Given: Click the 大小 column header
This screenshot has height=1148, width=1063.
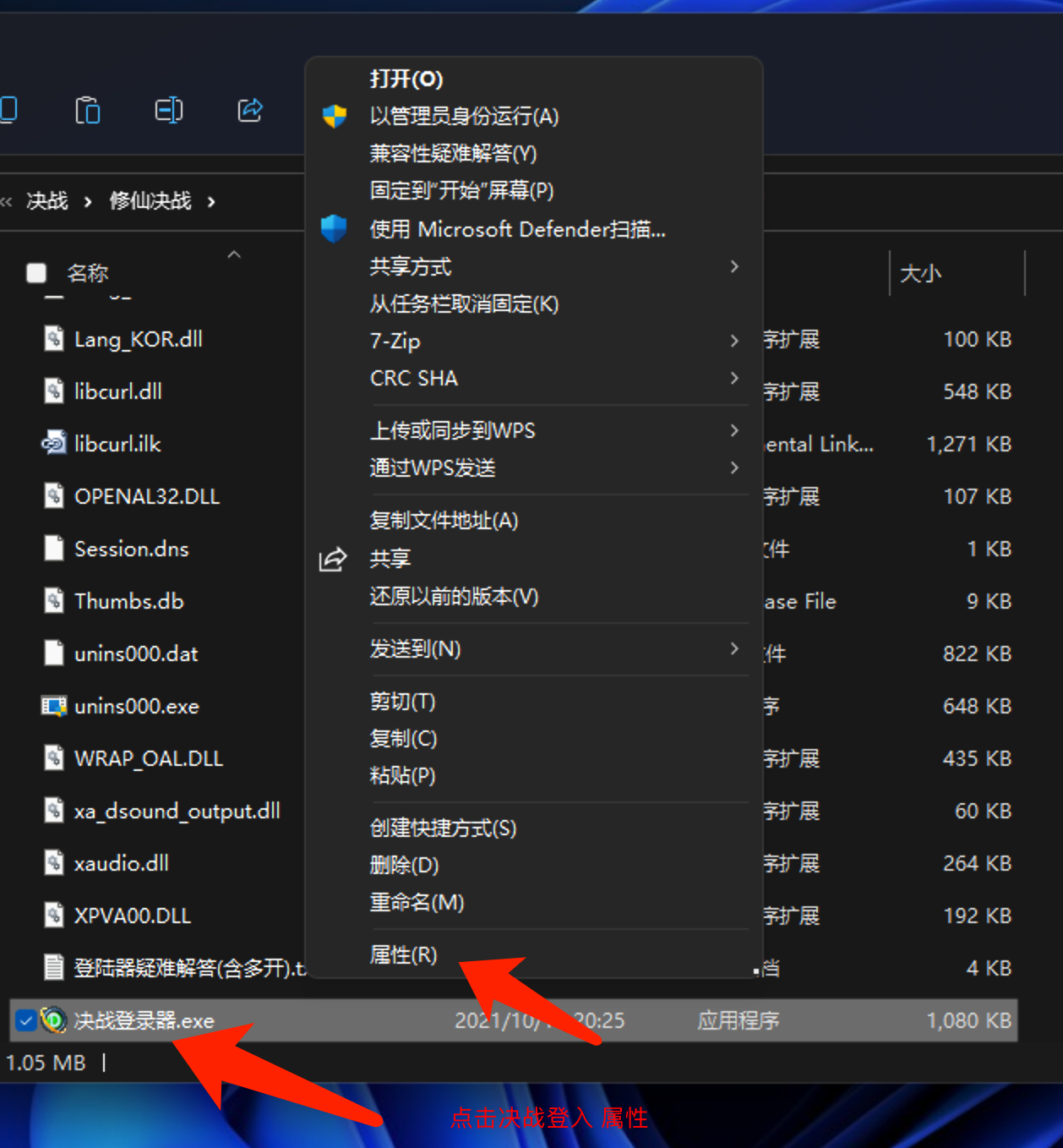Looking at the screenshot, I should click(x=920, y=273).
